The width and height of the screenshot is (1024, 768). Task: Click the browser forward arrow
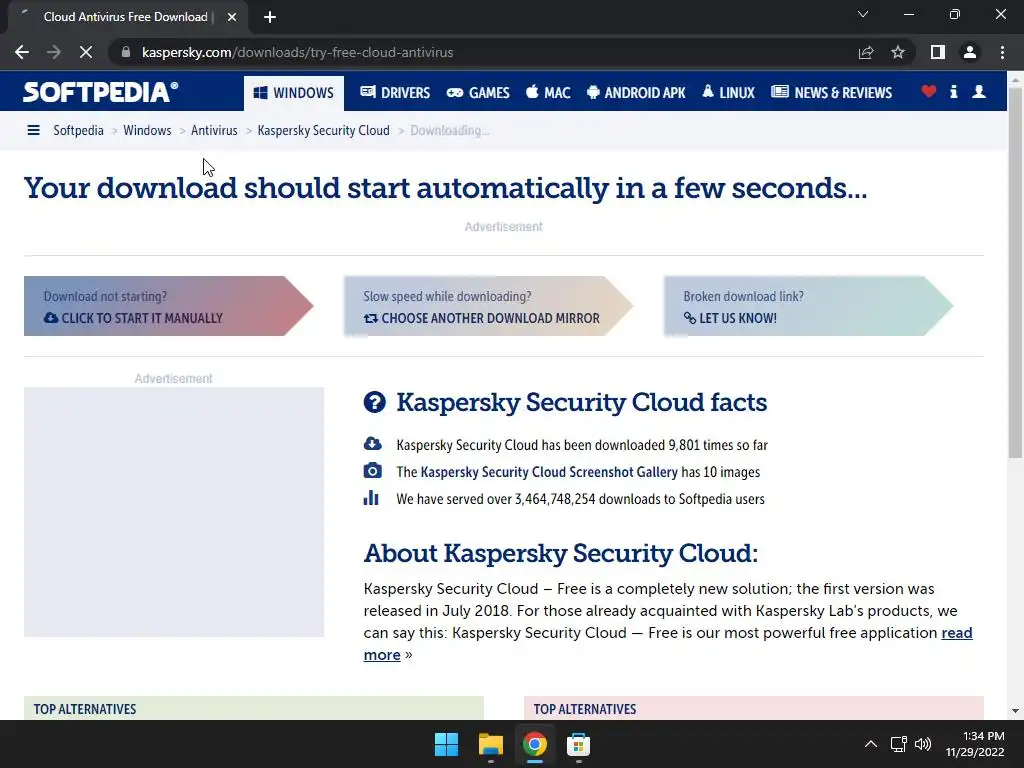(54, 52)
